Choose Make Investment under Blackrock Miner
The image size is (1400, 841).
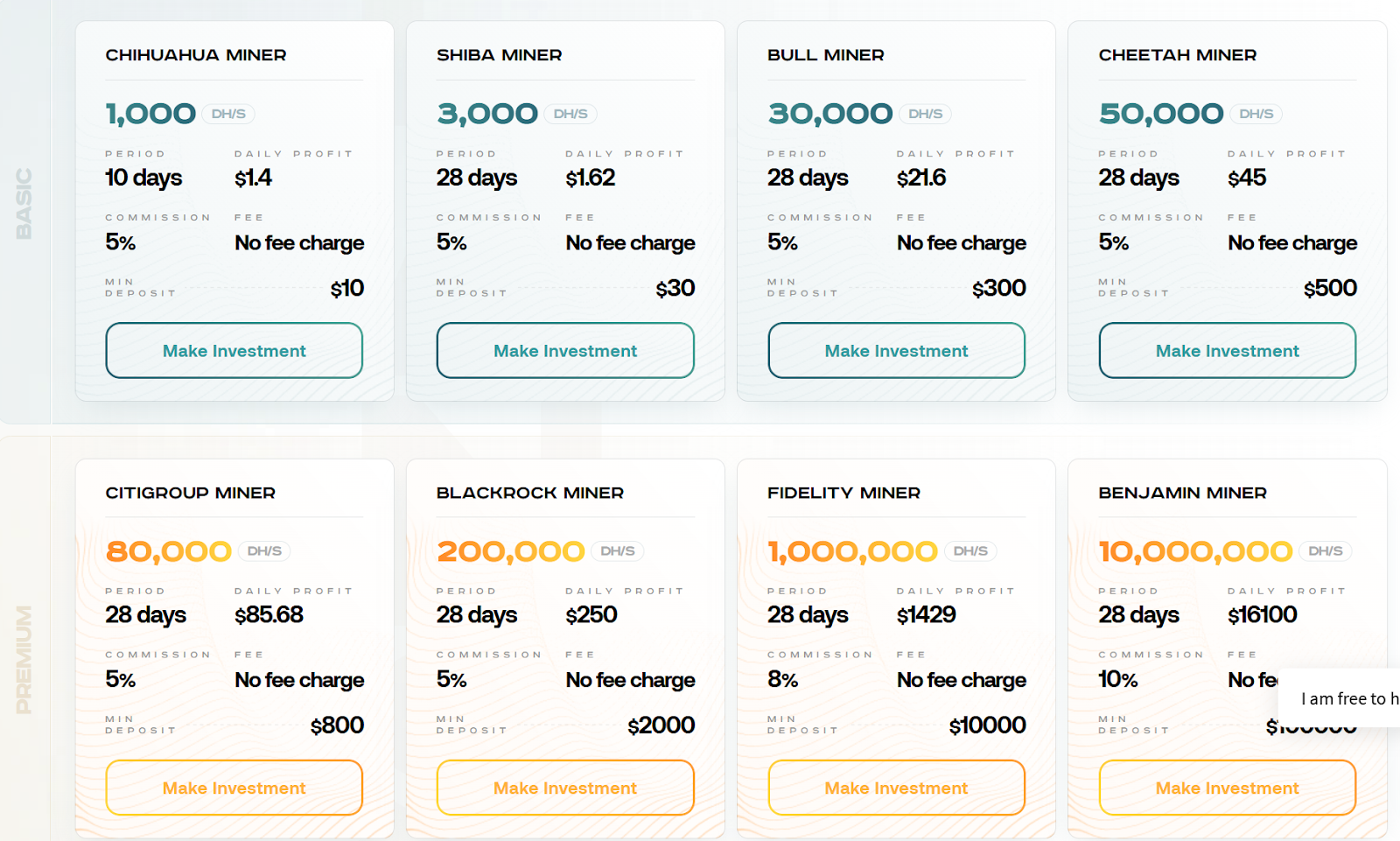pos(565,788)
